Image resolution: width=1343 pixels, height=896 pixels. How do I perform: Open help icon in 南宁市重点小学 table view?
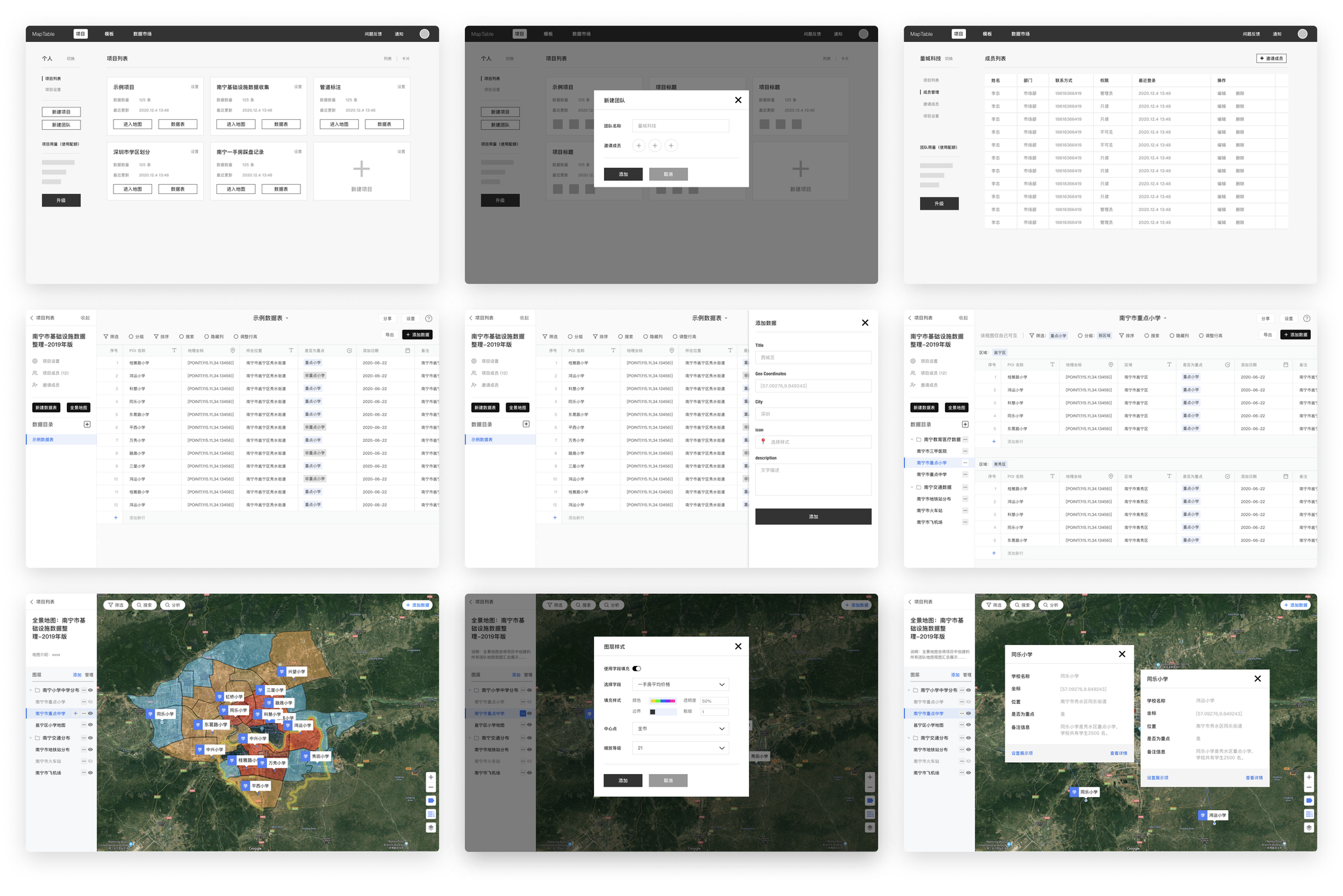1306,319
